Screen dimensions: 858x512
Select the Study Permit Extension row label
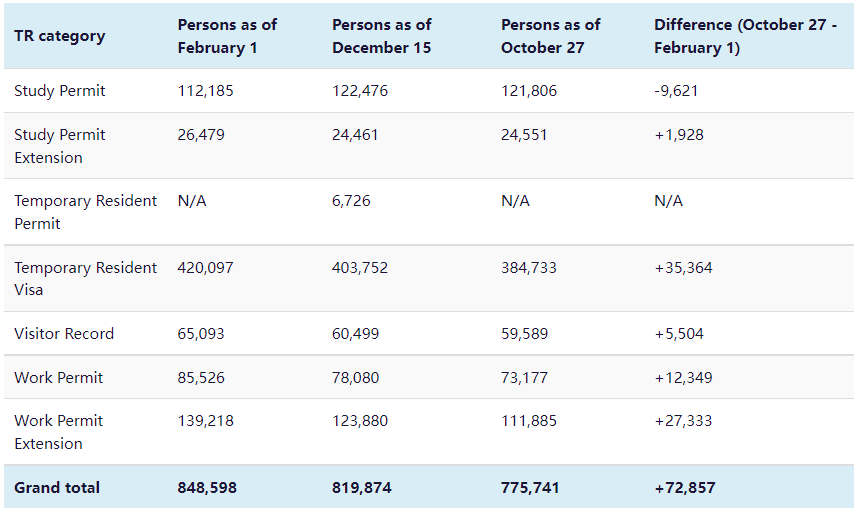click(60, 146)
